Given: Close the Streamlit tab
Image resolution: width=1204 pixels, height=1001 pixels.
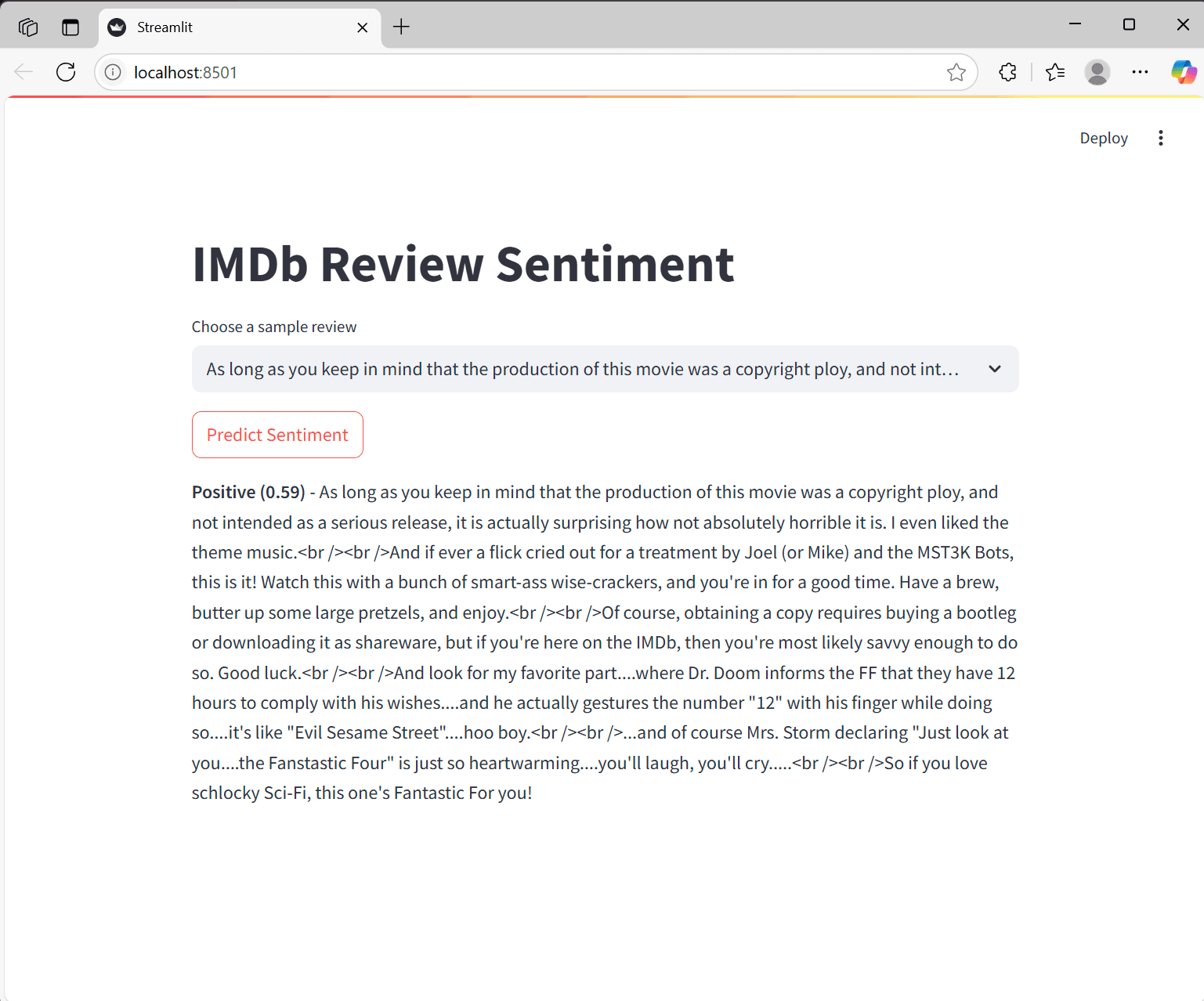Looking at the screenshot, I should 363,27.
